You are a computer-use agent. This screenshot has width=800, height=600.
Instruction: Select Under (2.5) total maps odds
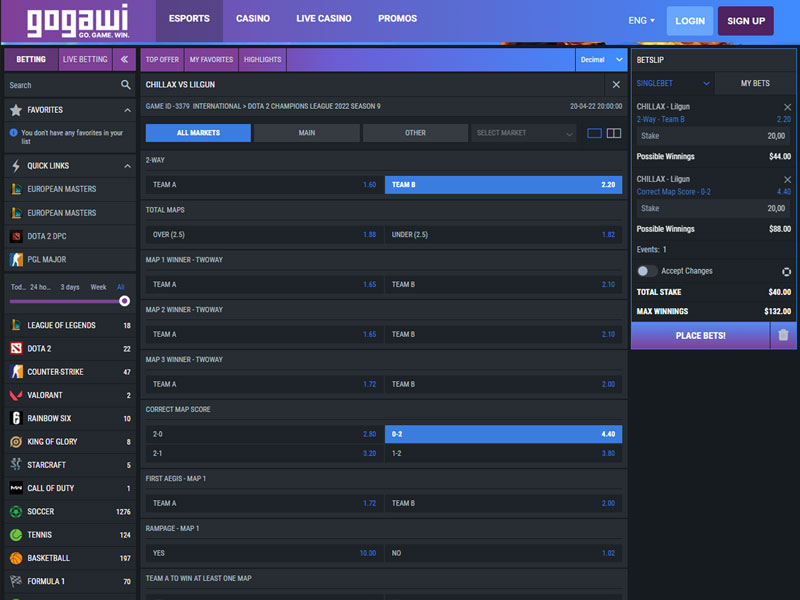coord(503,235)
